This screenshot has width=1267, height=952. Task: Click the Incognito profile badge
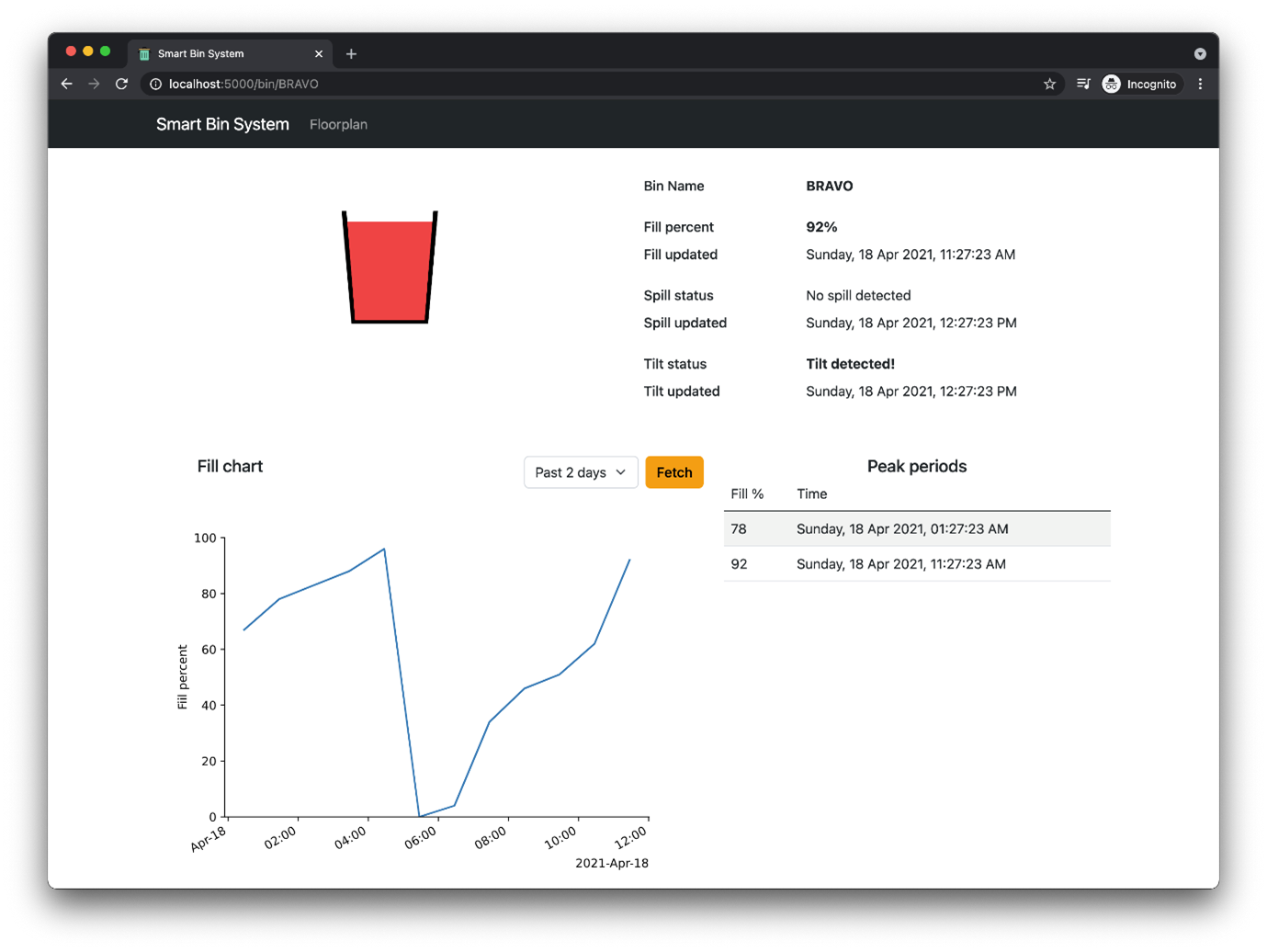pyautogui.click(x=1140, y=84)
